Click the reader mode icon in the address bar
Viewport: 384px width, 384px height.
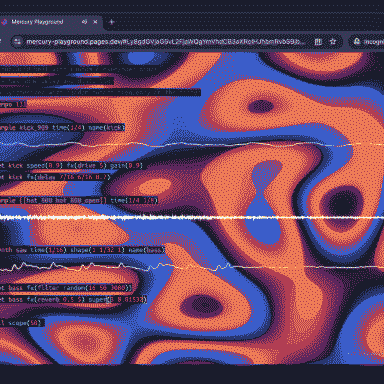point(318,42)
